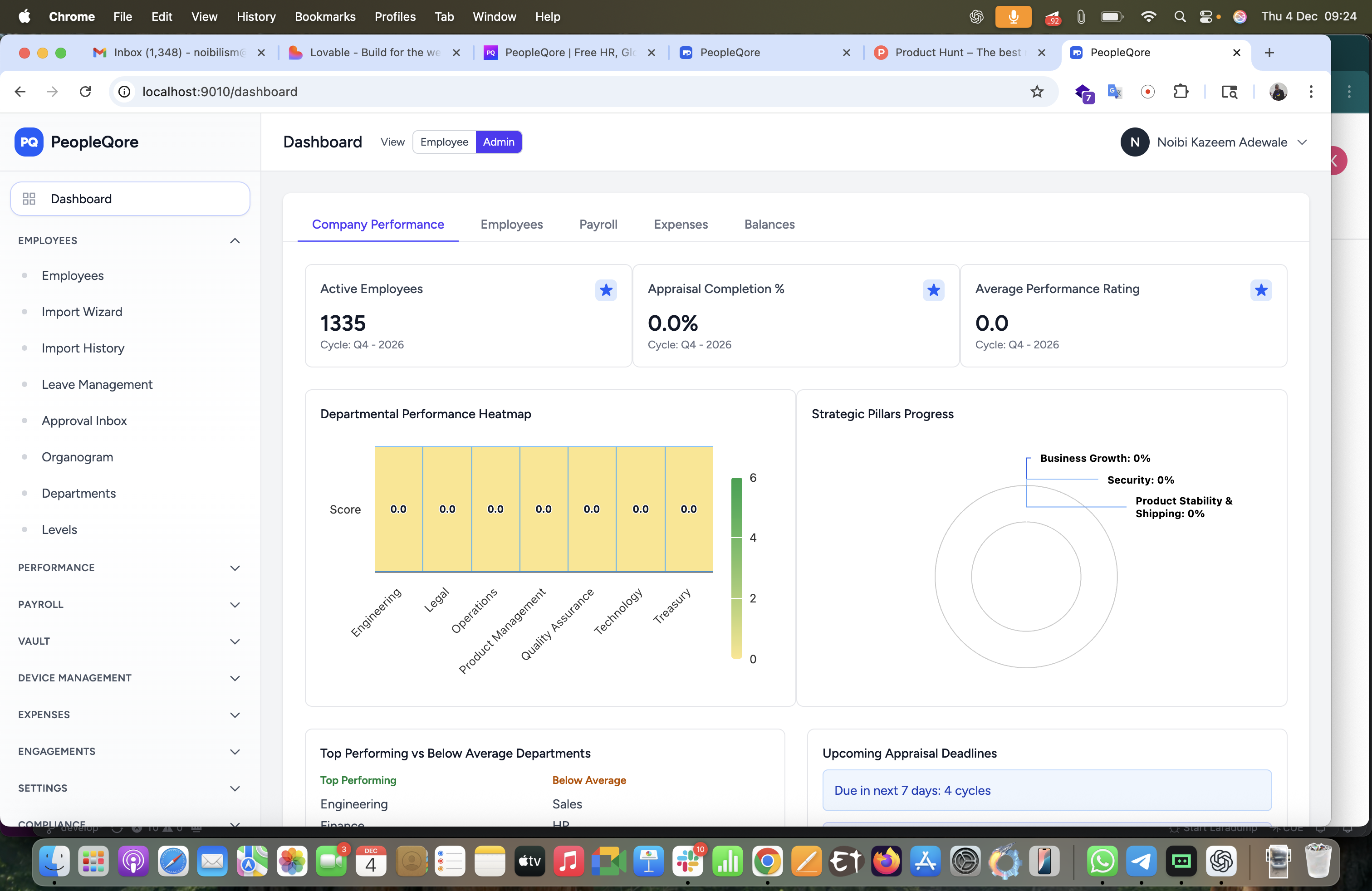Image resolution: width=1372 pixels, height=891 pixels.
Task: Reload the page with refresh icon
Action: (x=85, y=92)
